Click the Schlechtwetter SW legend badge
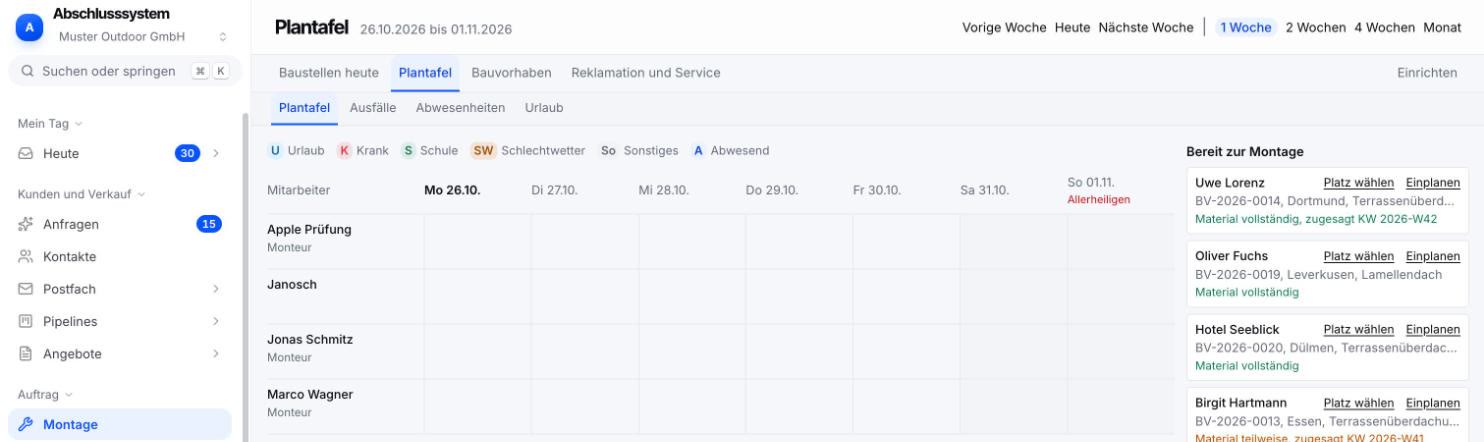The height and width of the screenshot is (442, 1484). [x=483, y=150]
